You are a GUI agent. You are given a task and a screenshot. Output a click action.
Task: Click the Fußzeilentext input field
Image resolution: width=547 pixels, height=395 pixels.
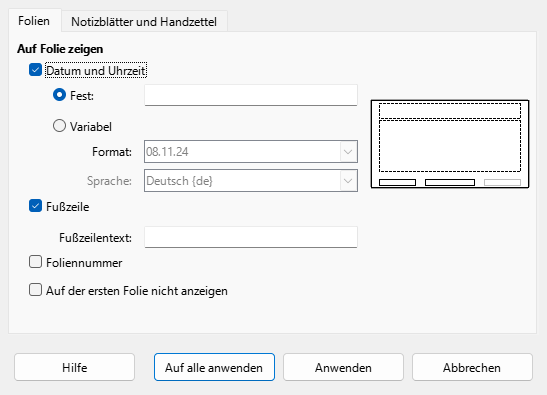coord(251,237)
